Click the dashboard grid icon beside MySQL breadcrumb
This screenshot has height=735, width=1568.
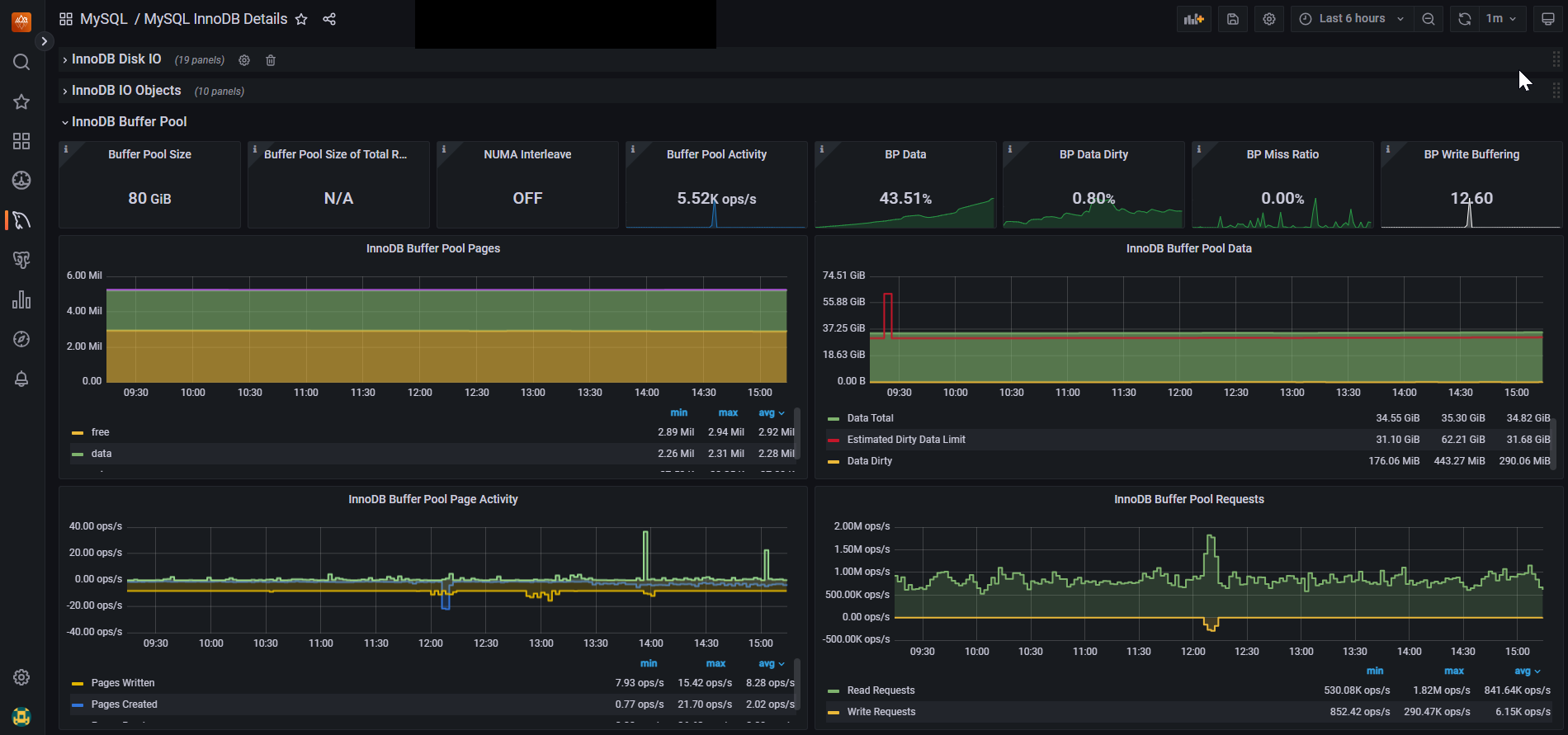click(x=66, y=19)
